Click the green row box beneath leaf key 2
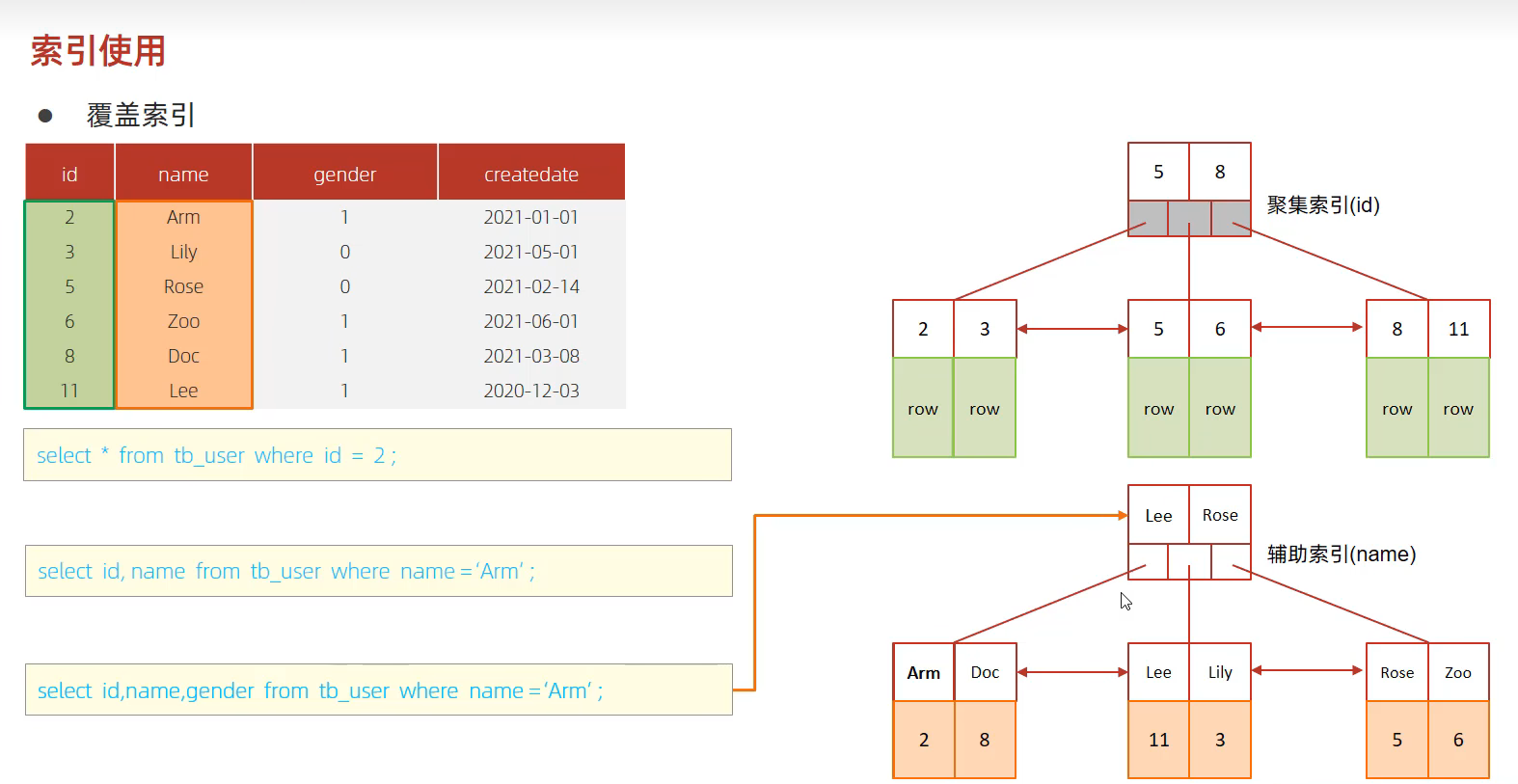Image resolution: width=1518 pixels, height=784 pixels. tap(923, 408)
